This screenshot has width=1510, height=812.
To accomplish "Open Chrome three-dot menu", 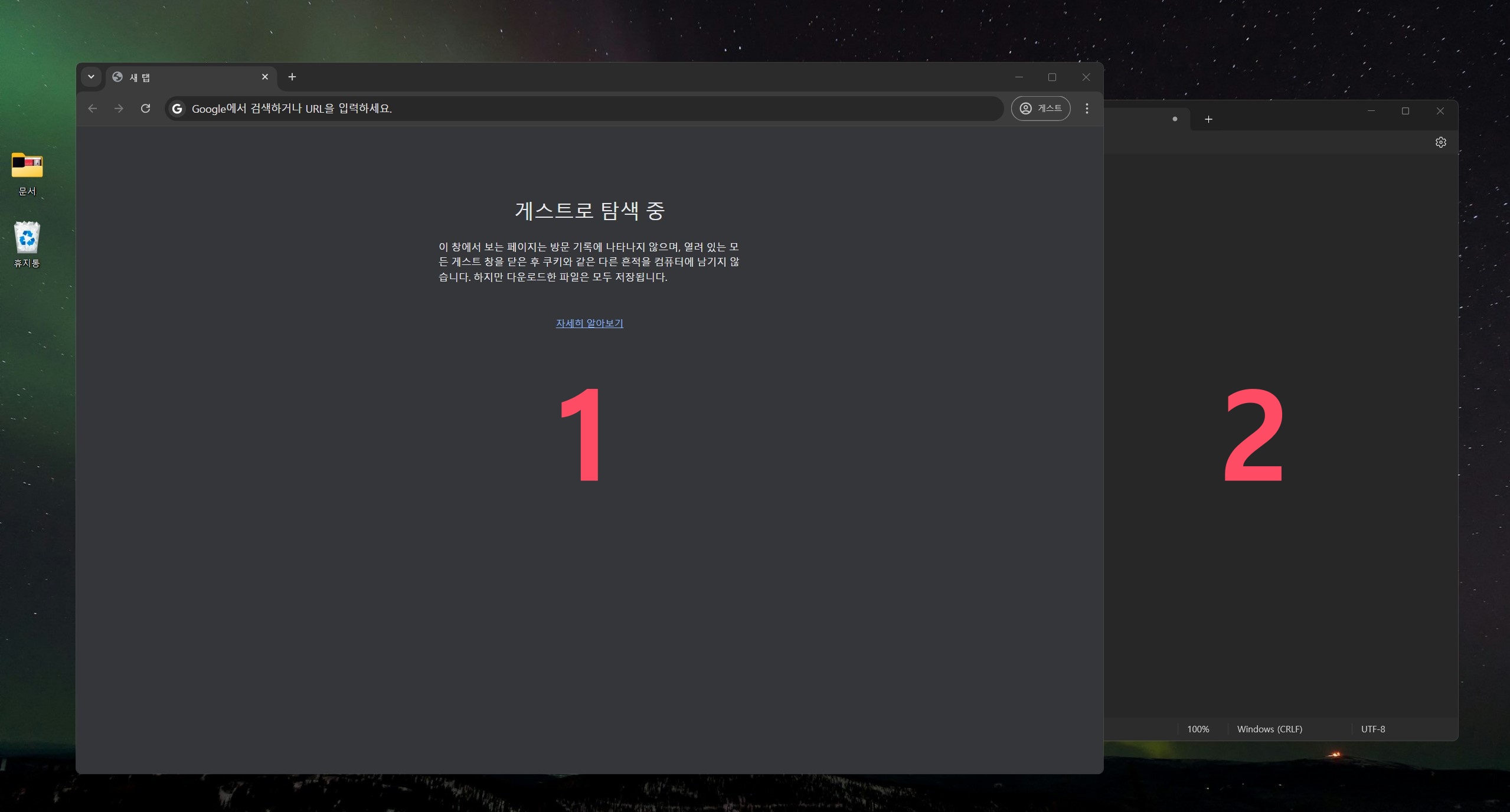I will click(x=1087, y=109).
